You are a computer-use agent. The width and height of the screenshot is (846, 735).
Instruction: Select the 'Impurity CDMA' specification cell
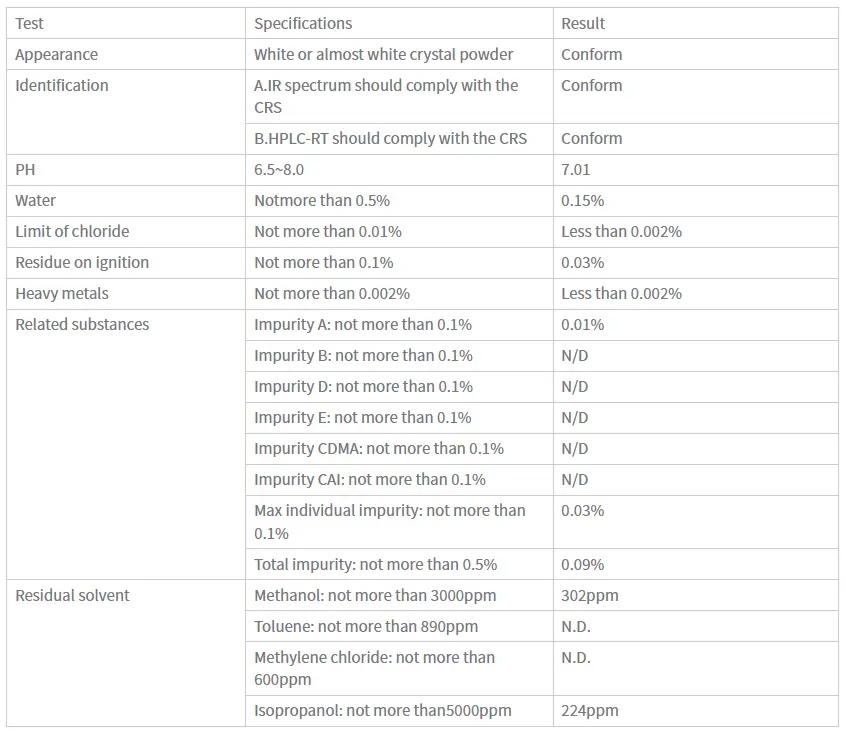[x=379, y=448]
